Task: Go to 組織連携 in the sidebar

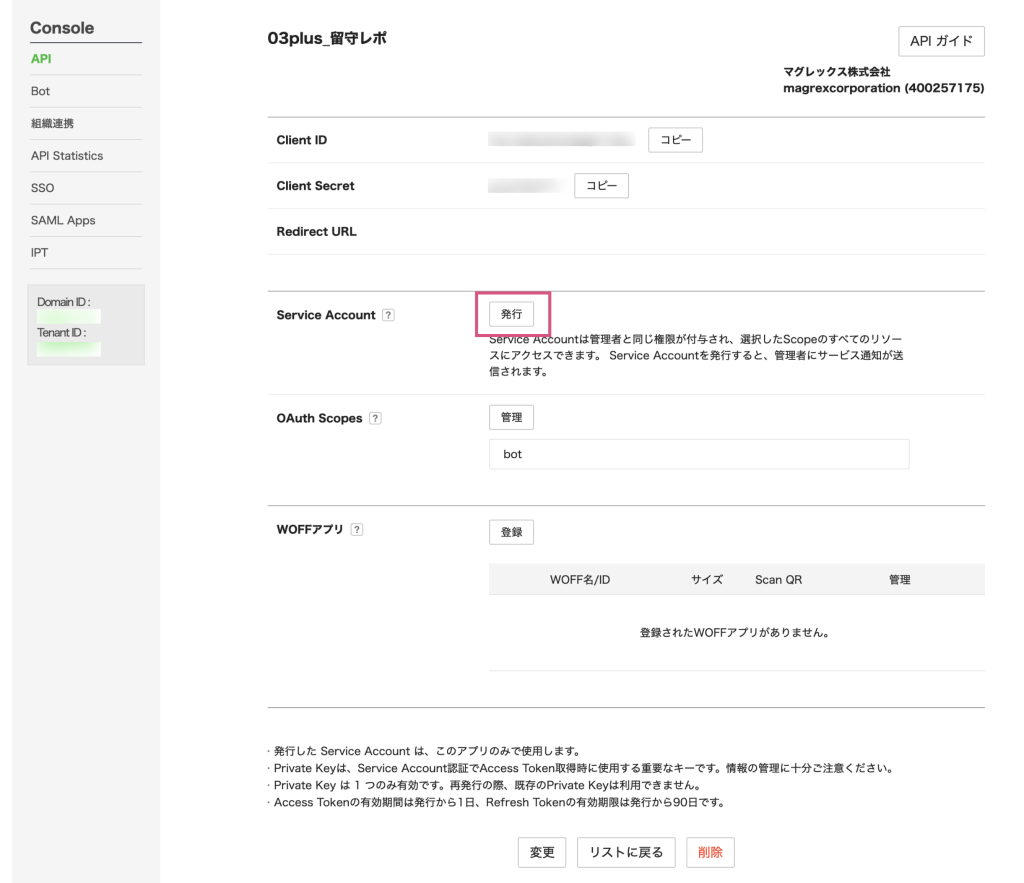Action: (x=52, y=124)
